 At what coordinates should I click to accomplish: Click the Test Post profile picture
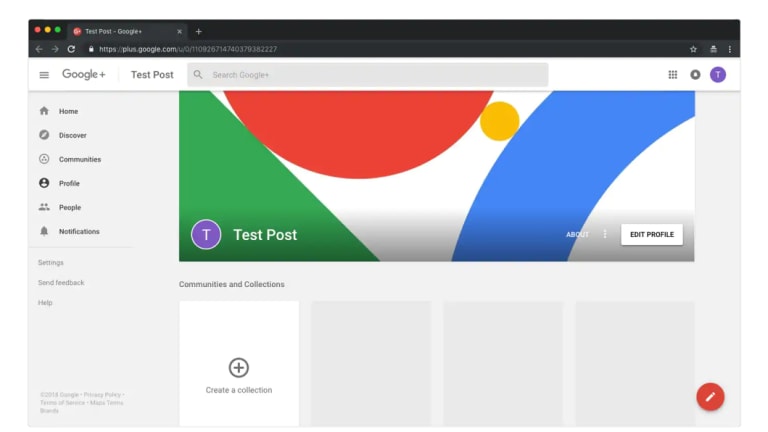point(206,235)
